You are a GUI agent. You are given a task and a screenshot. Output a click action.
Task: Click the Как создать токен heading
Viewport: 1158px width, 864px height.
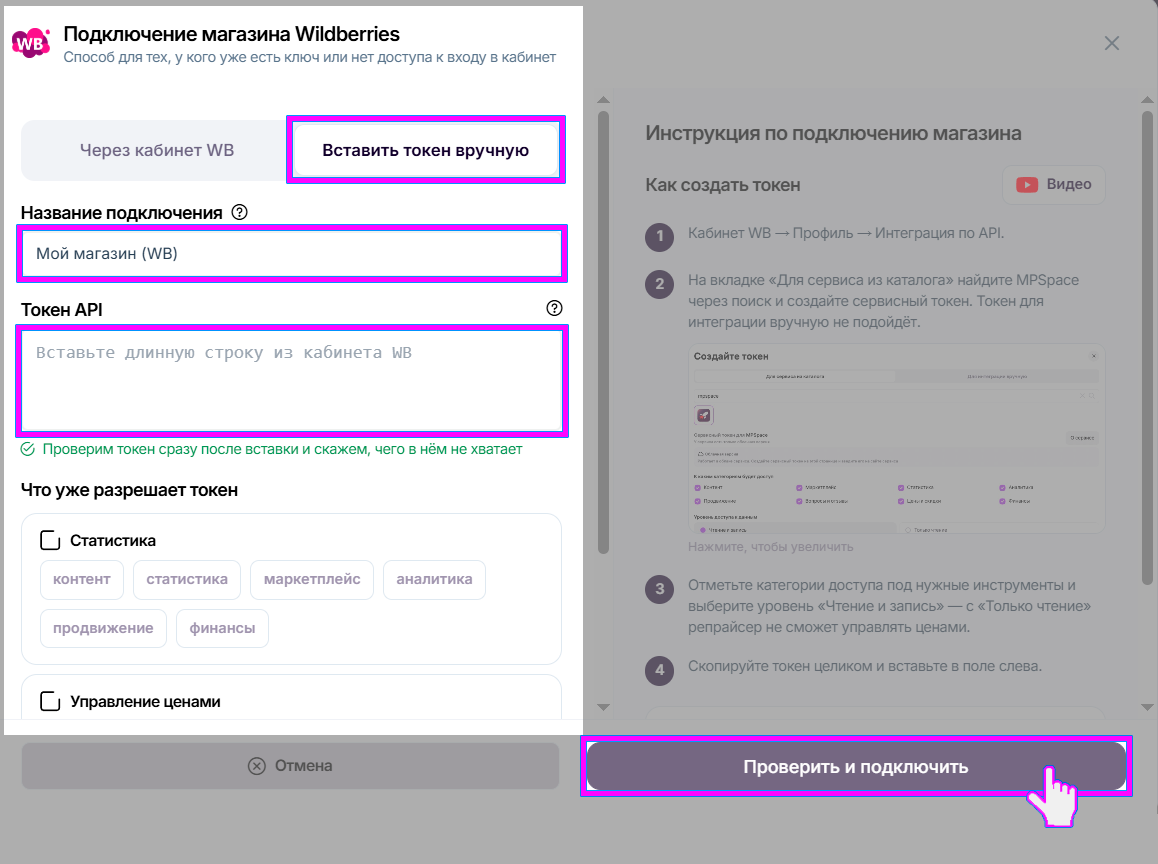722,185
